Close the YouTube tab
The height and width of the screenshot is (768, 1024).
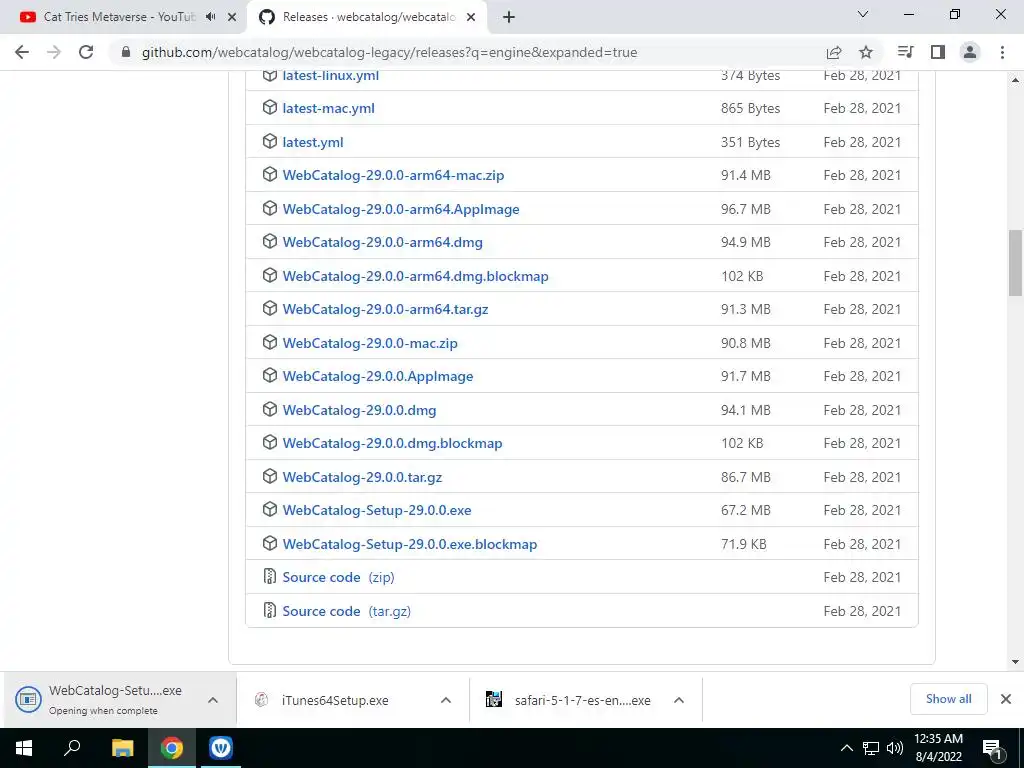(x=232, y=17)
